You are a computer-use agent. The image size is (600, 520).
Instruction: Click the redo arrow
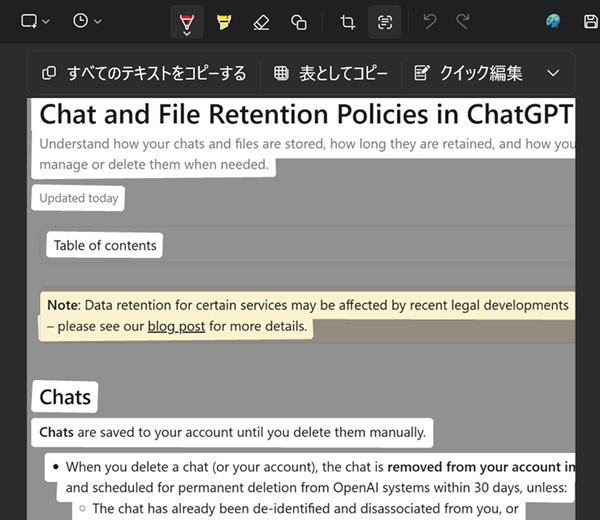coord(463,21)
